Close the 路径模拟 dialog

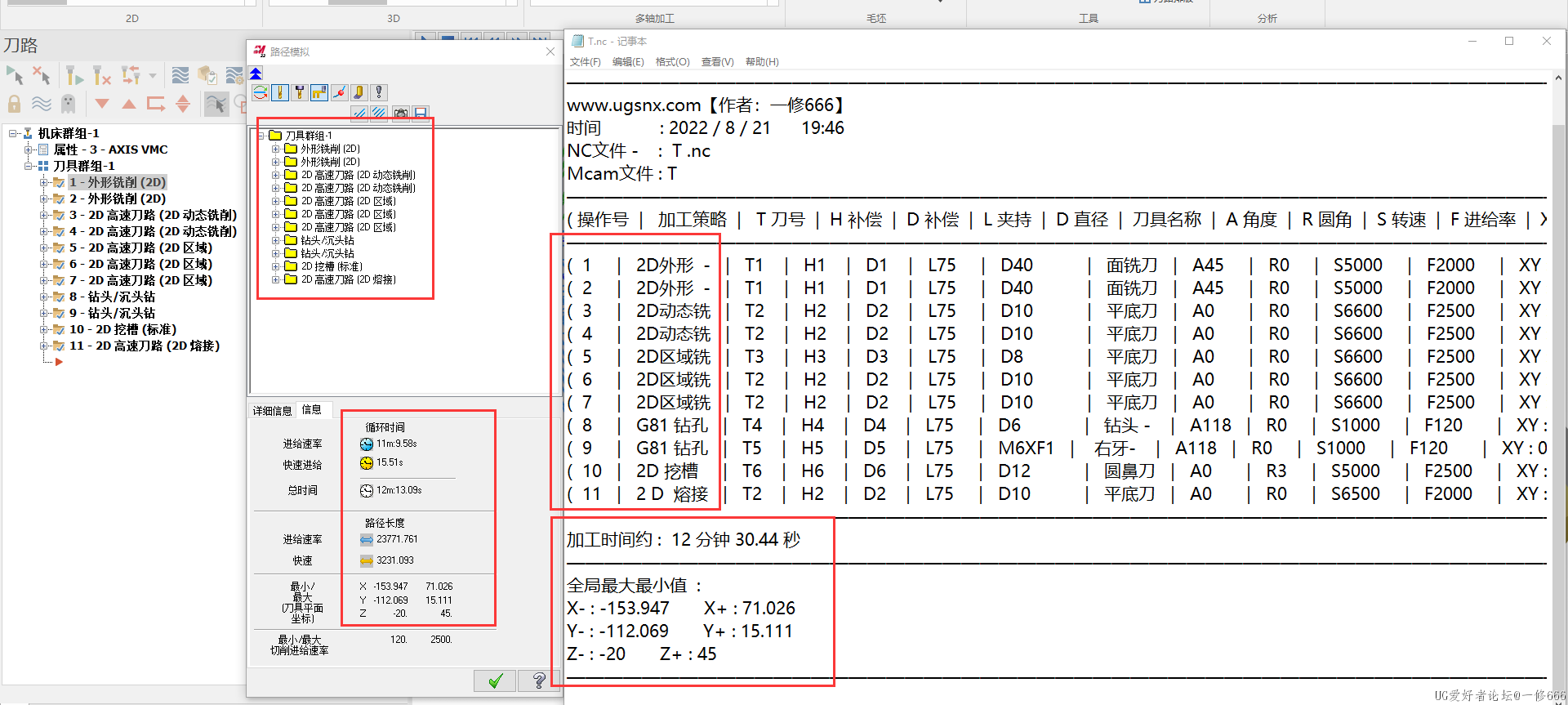pyautogui.click(x=550, y=51)
